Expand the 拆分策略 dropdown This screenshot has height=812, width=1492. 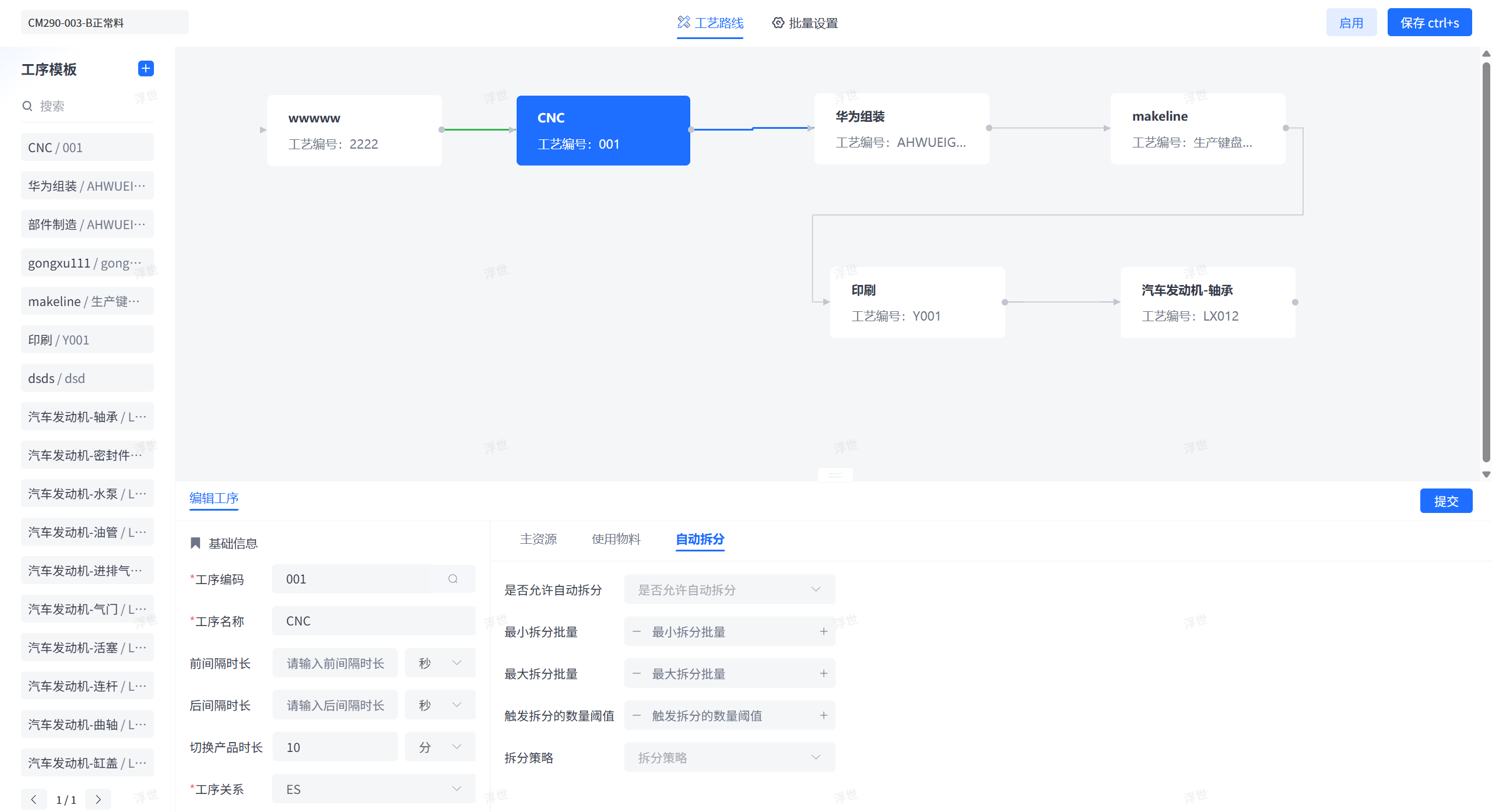(x=729, y=757)
